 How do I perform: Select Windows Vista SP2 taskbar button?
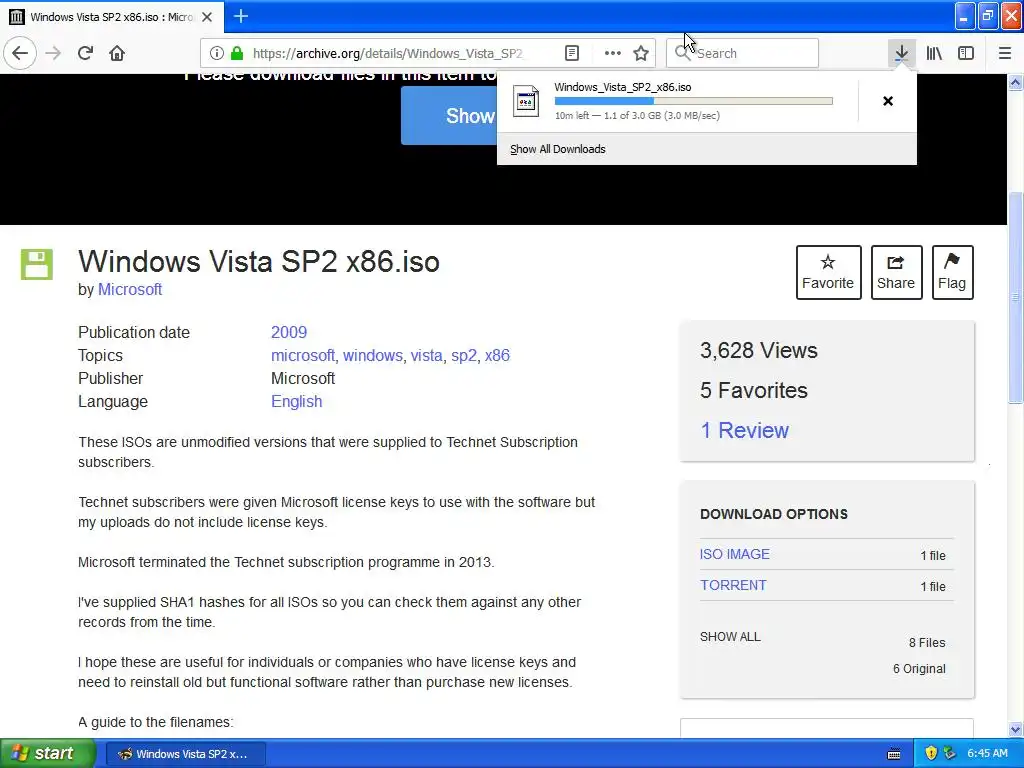click(x=185, y=754)
